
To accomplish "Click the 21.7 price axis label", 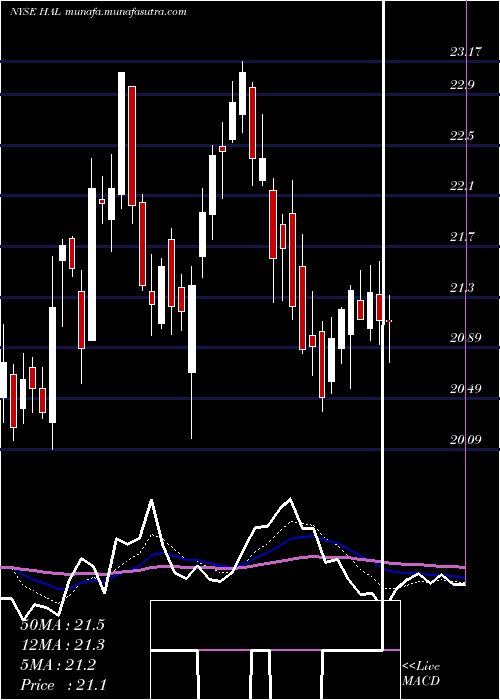I will (x=462, y=237).
